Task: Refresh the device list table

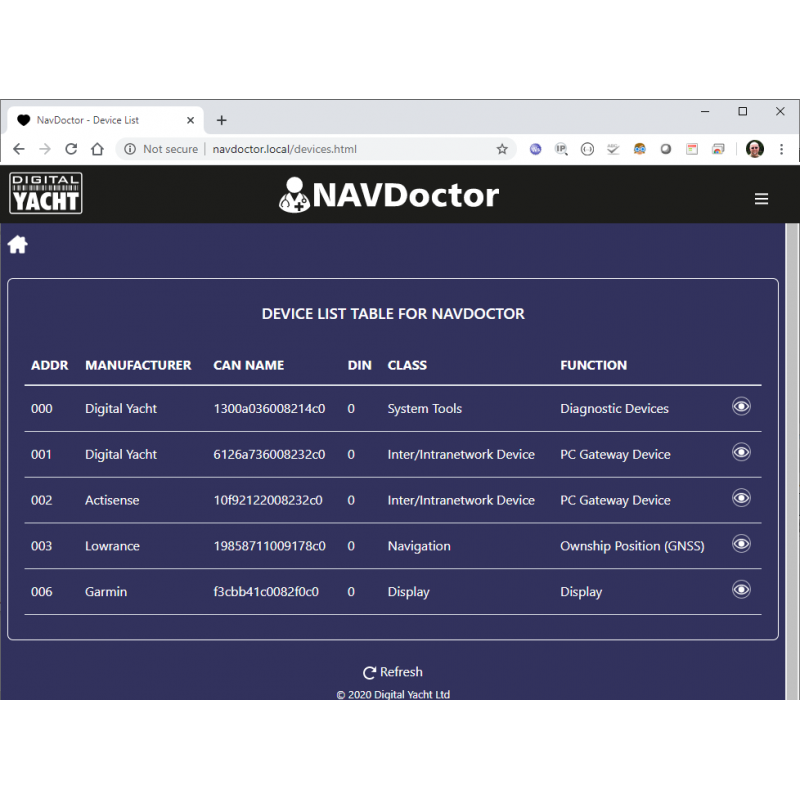Action: click(x=392, y=672)
